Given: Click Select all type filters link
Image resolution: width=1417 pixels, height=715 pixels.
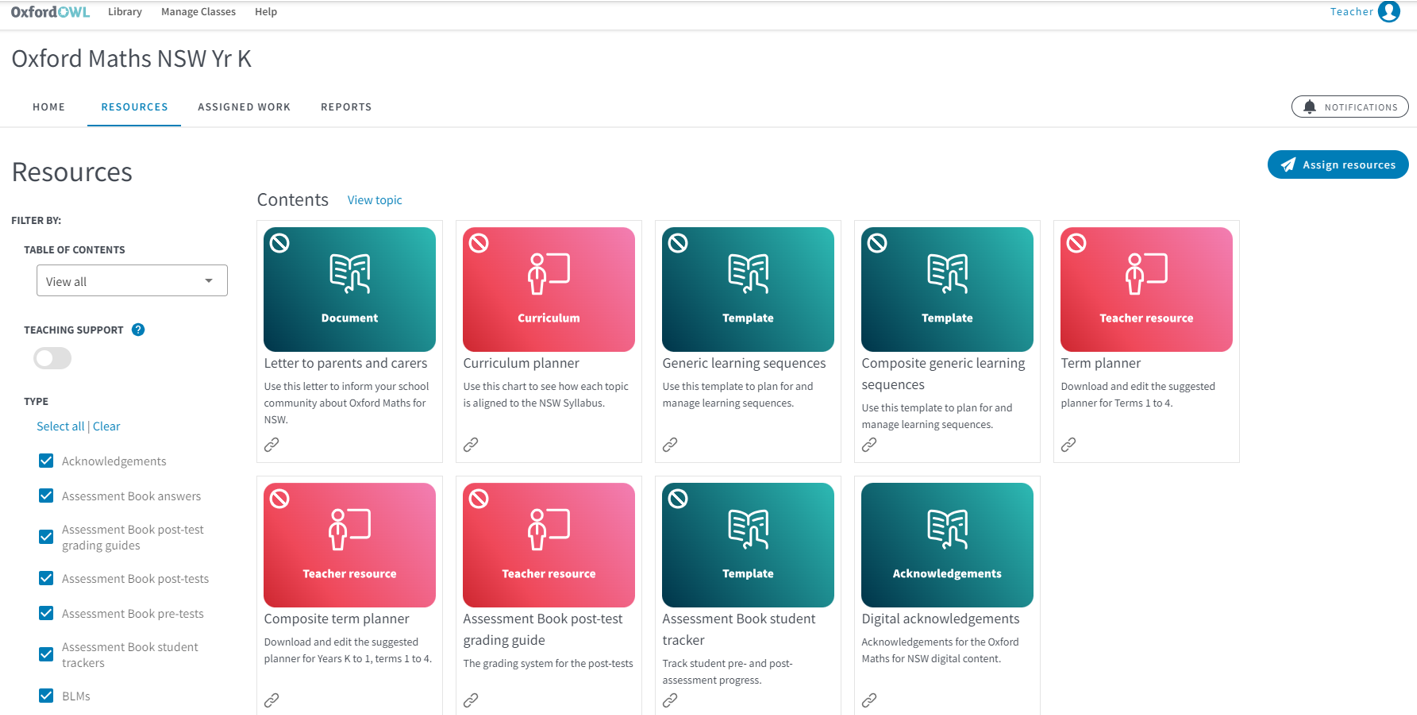Looking at the screenshot, I should coord(60,426).
